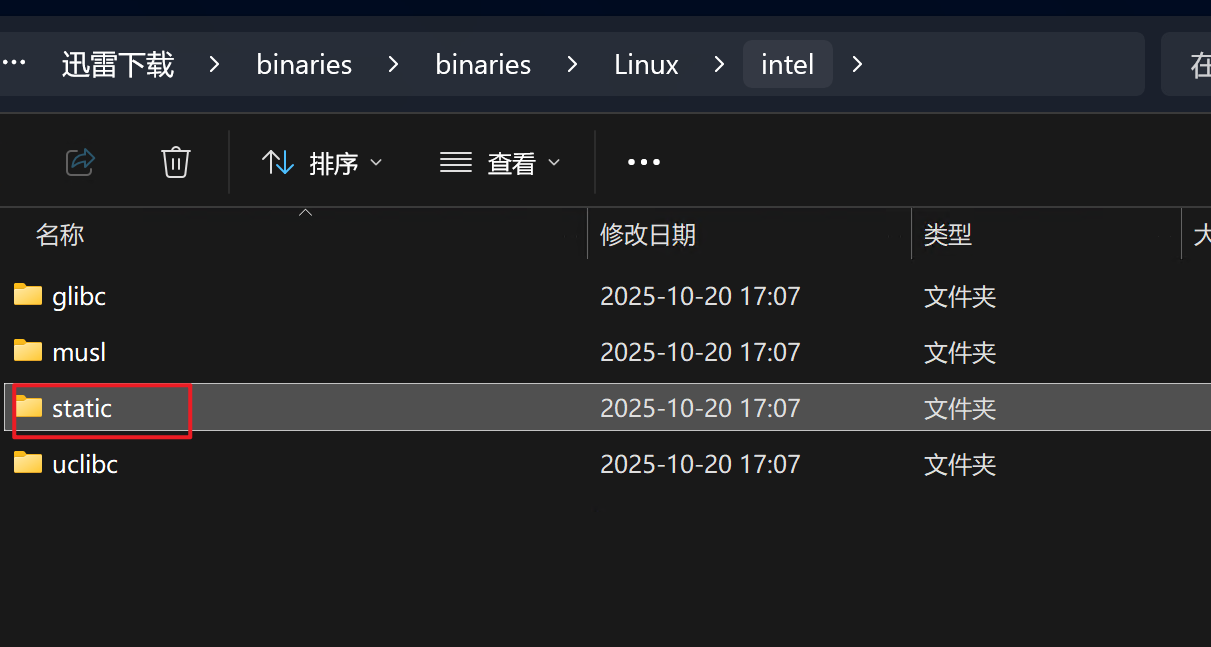Click the Delete trash can icon
This screenshot has height=647, width=1211.
pos(176,162)
